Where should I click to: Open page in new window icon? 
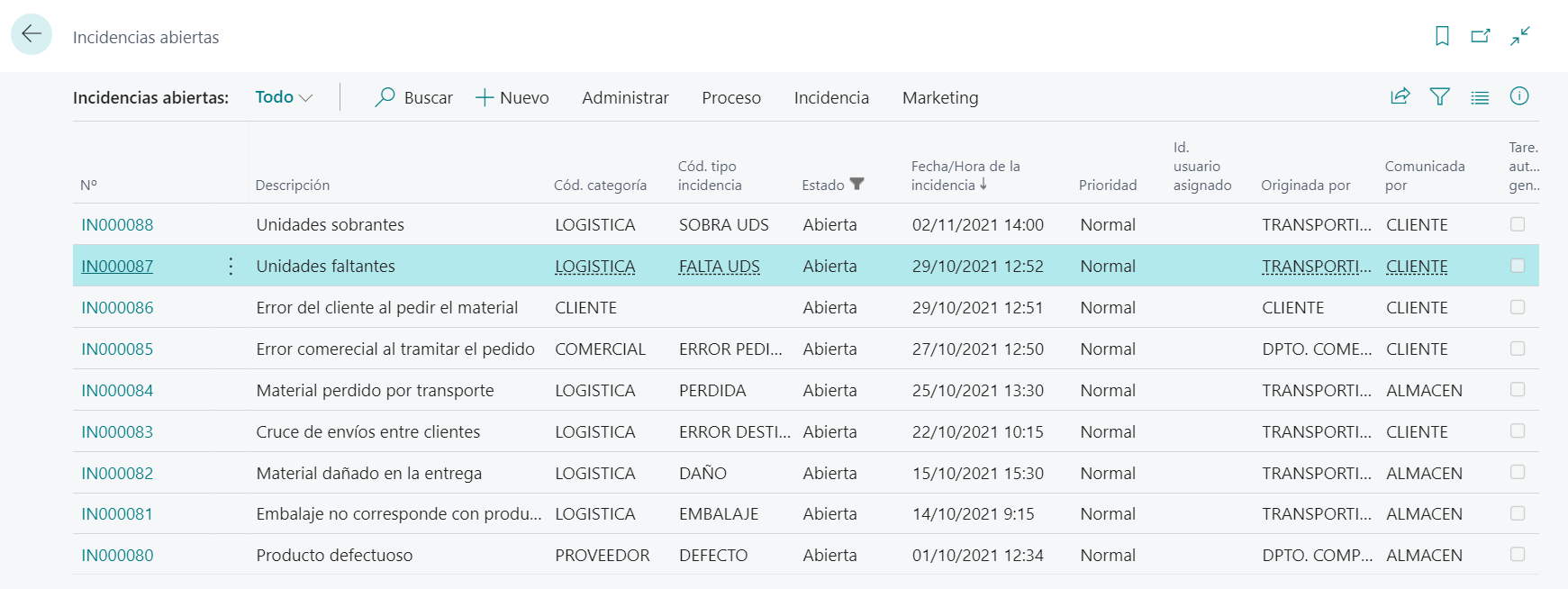click(x=1481, y=36)
